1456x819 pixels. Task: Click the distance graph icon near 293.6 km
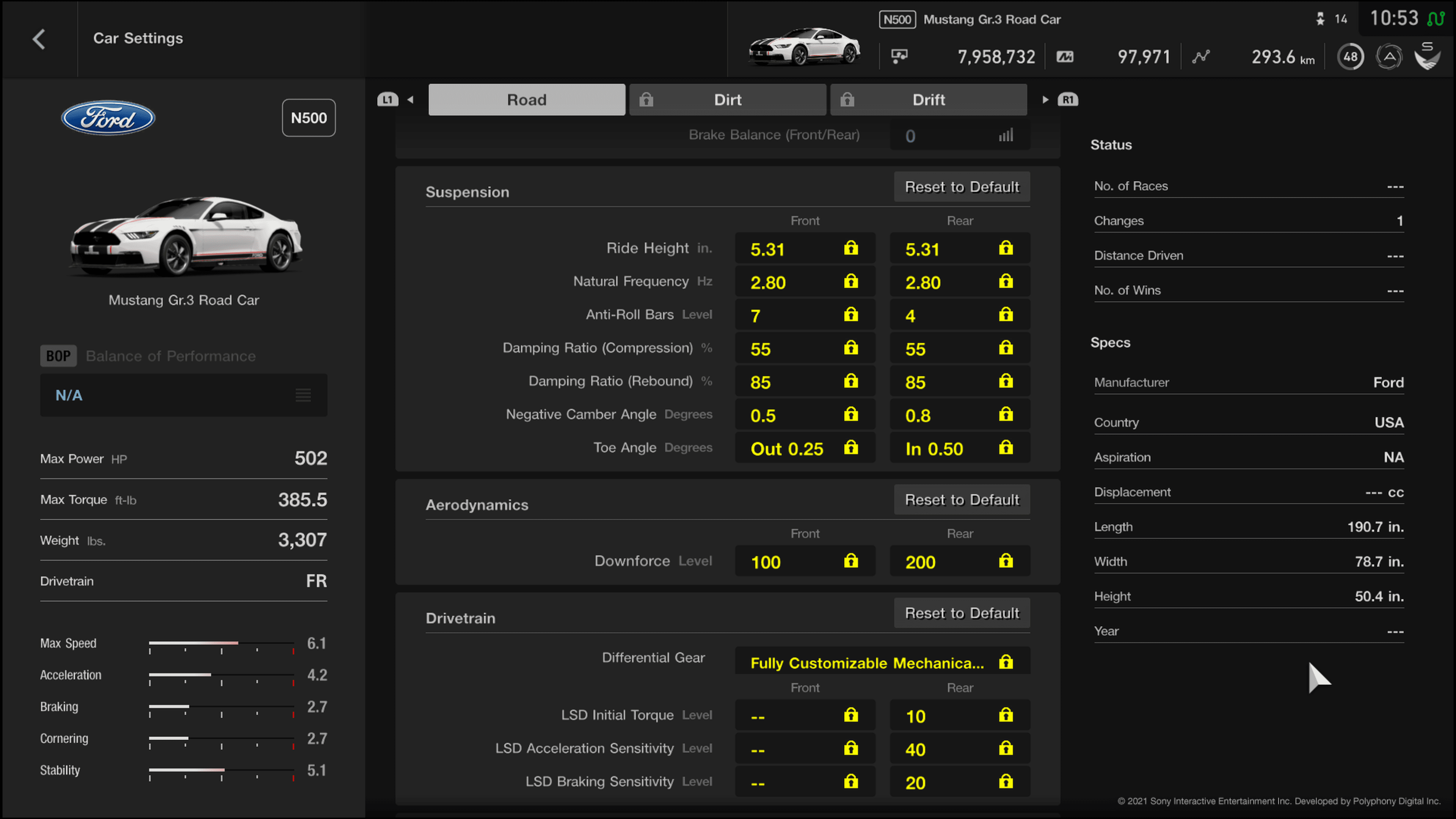[x=1201, y=56]
